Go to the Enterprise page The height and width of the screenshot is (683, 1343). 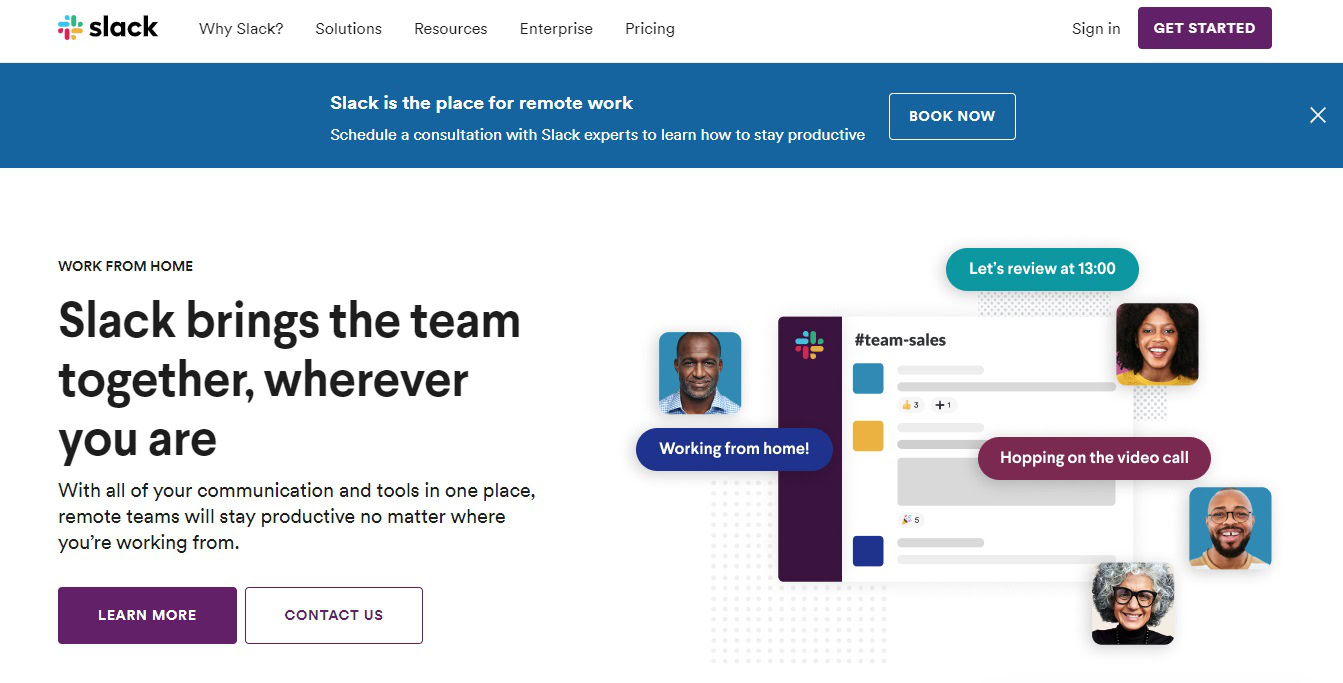point(556,29)
